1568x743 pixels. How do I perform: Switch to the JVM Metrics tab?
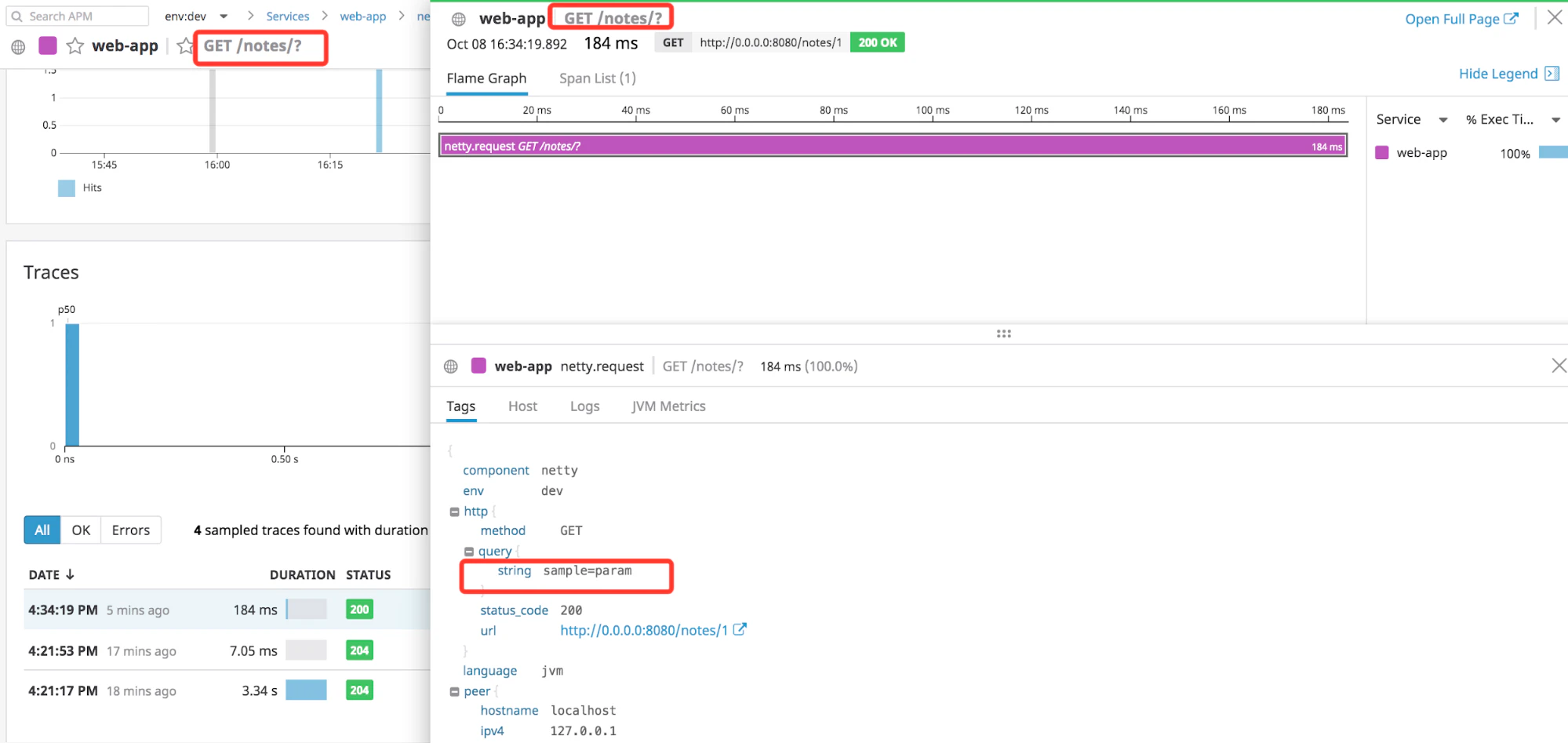click(668, 406)
